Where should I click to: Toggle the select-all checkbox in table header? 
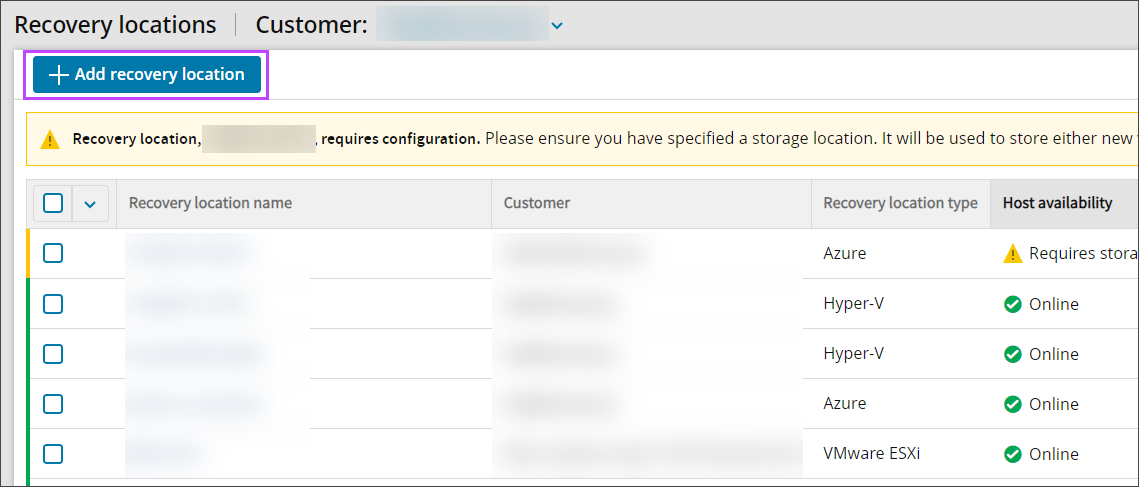(53, 203)
